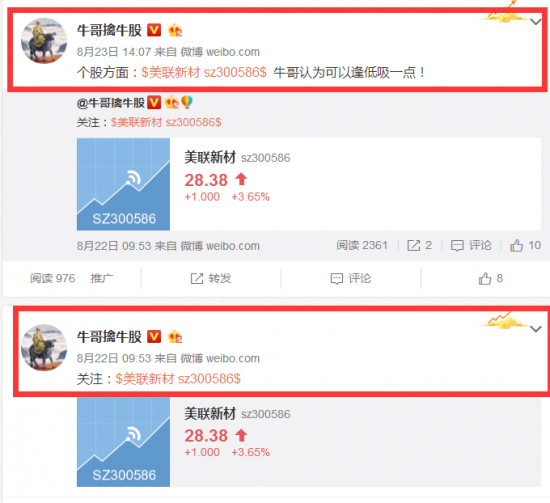The width and height of the screenshot is (550, 503).
Task: Open the $美联新材 sz300586$ link in first post
Action: 204,73
